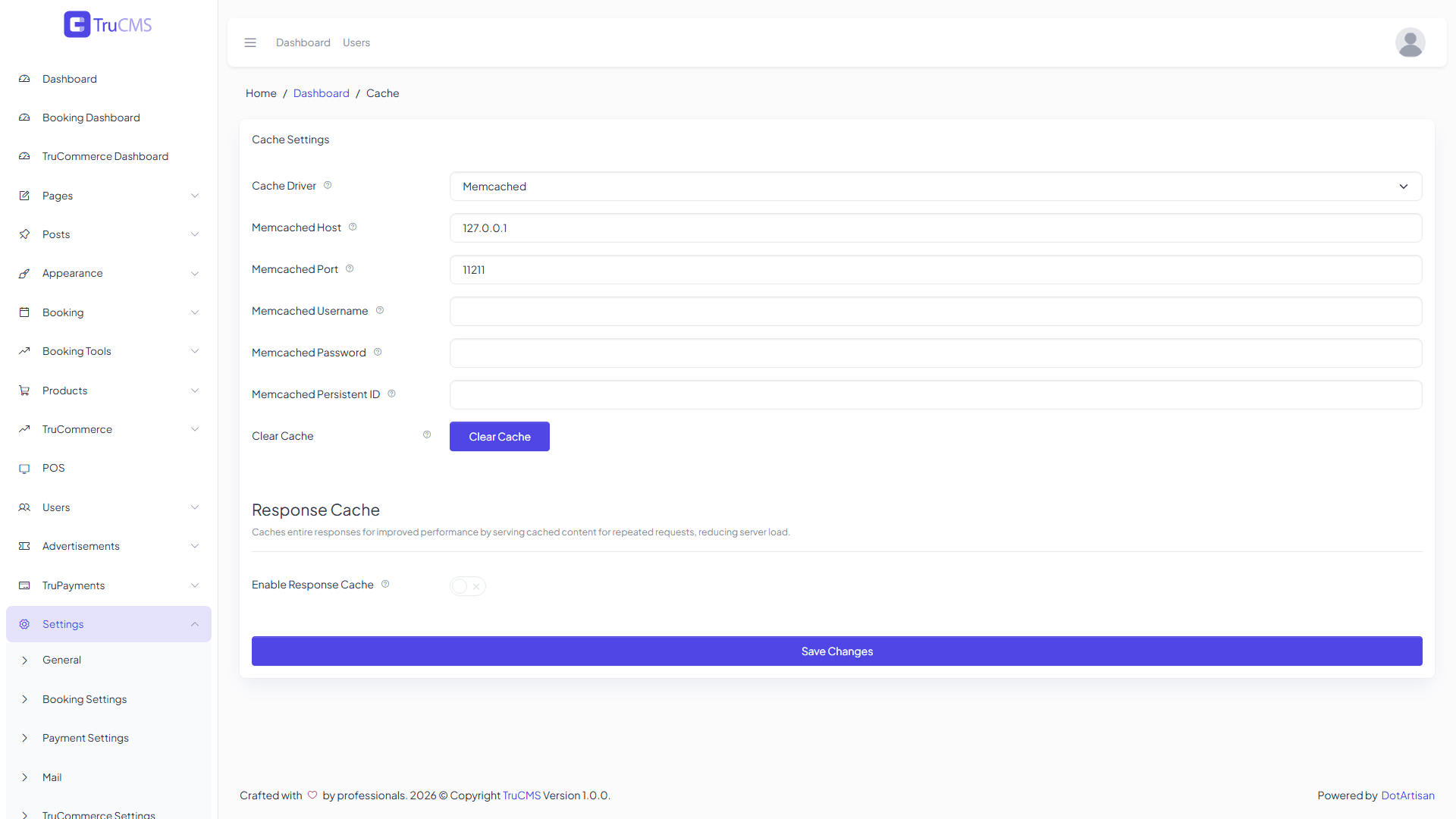The width and height of the screenshot is (1456, 819).
Task: Click the Dashboard breadcrumb link
Action: [322, 93]
